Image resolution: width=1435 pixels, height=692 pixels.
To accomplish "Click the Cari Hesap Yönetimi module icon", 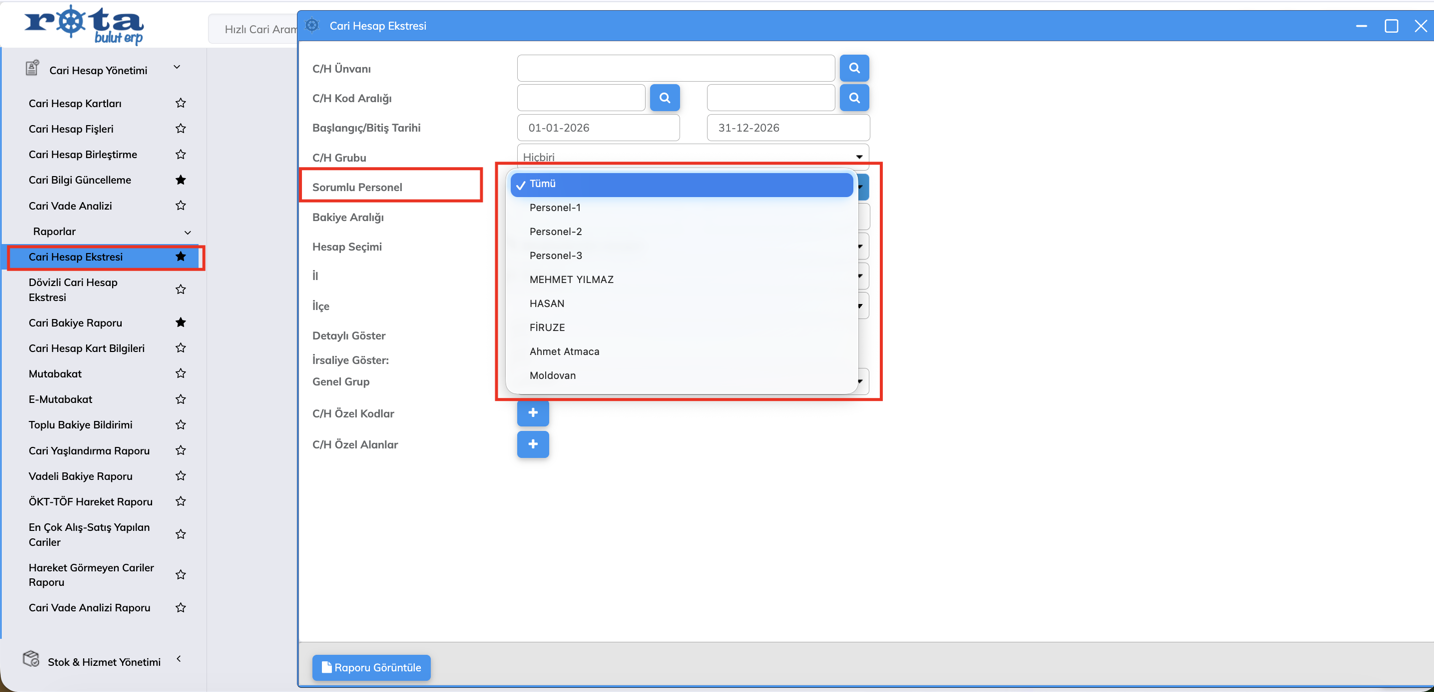I will (x=32, y=69).
